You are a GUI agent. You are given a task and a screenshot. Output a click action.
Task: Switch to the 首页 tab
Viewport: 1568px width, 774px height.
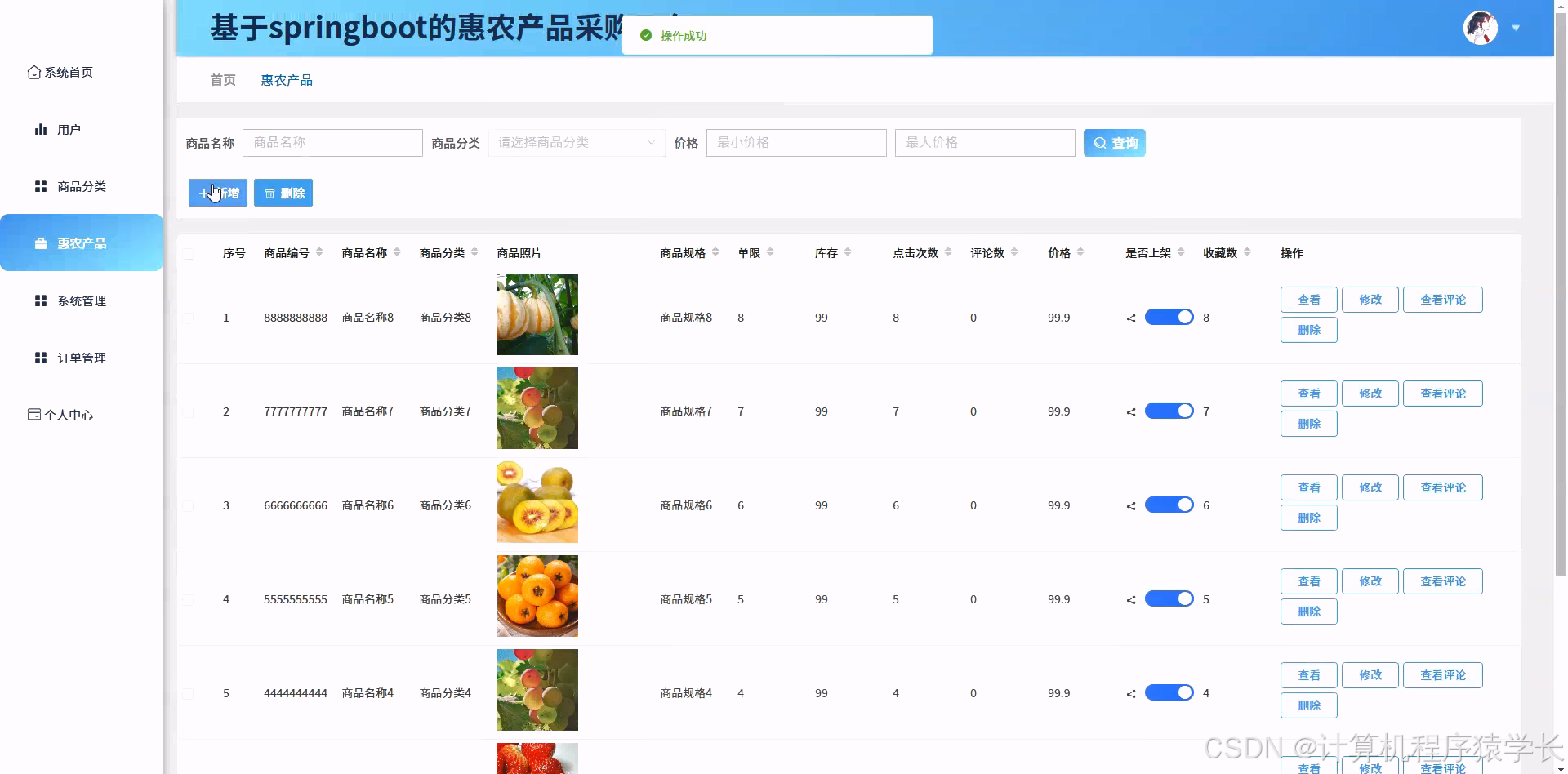[x=222, y=79]
